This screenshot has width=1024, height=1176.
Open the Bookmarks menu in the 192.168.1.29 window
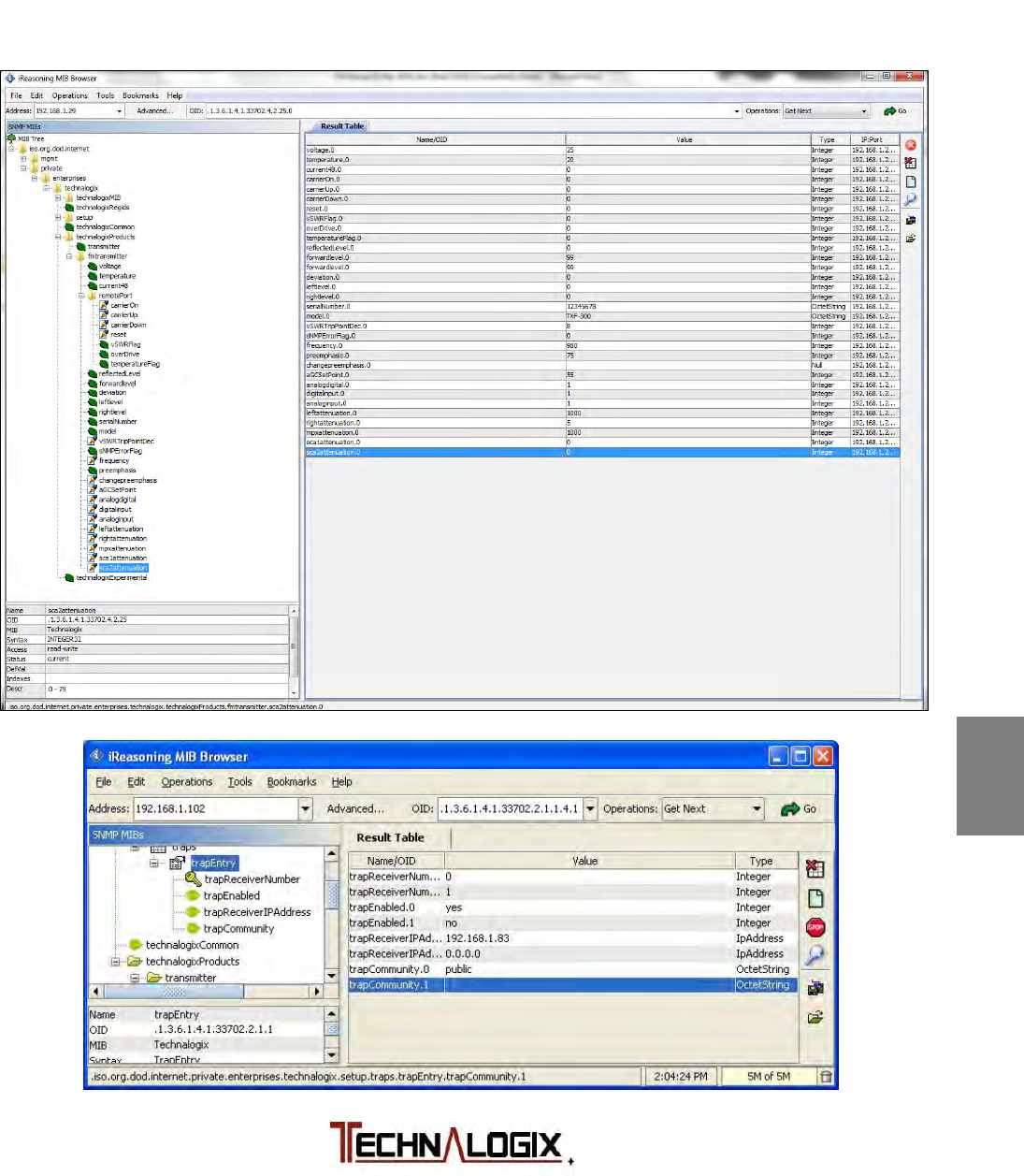pos(140,95)
